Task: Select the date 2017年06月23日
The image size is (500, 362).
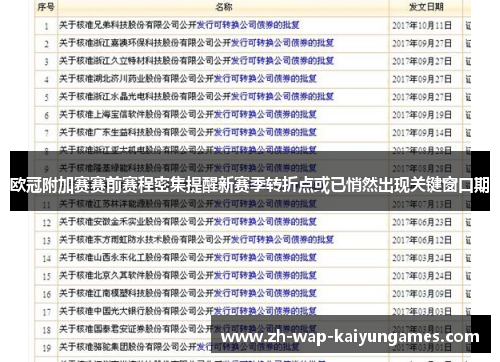Action: (422, 222)
